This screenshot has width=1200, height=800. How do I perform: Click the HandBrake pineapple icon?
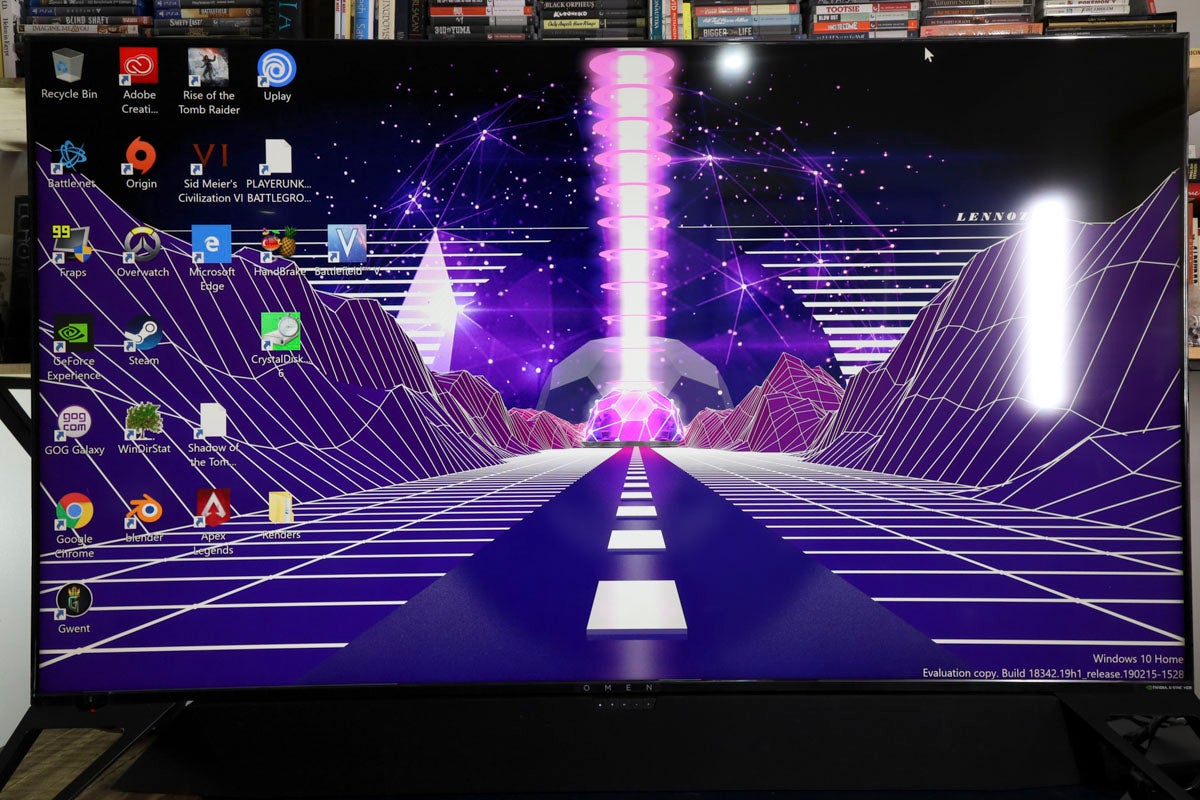pos(280,243)
